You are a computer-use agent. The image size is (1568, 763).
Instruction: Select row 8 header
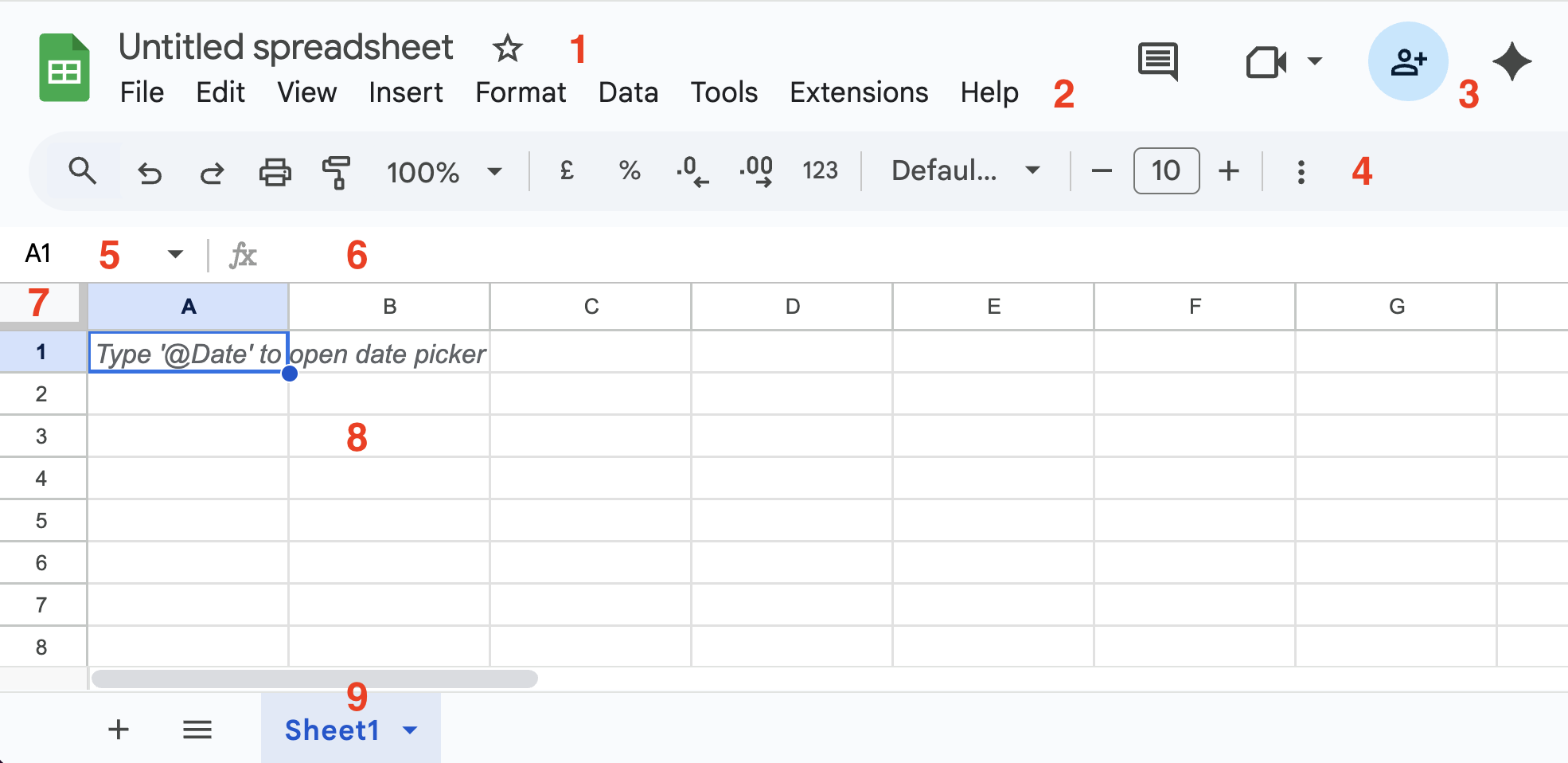43,647
